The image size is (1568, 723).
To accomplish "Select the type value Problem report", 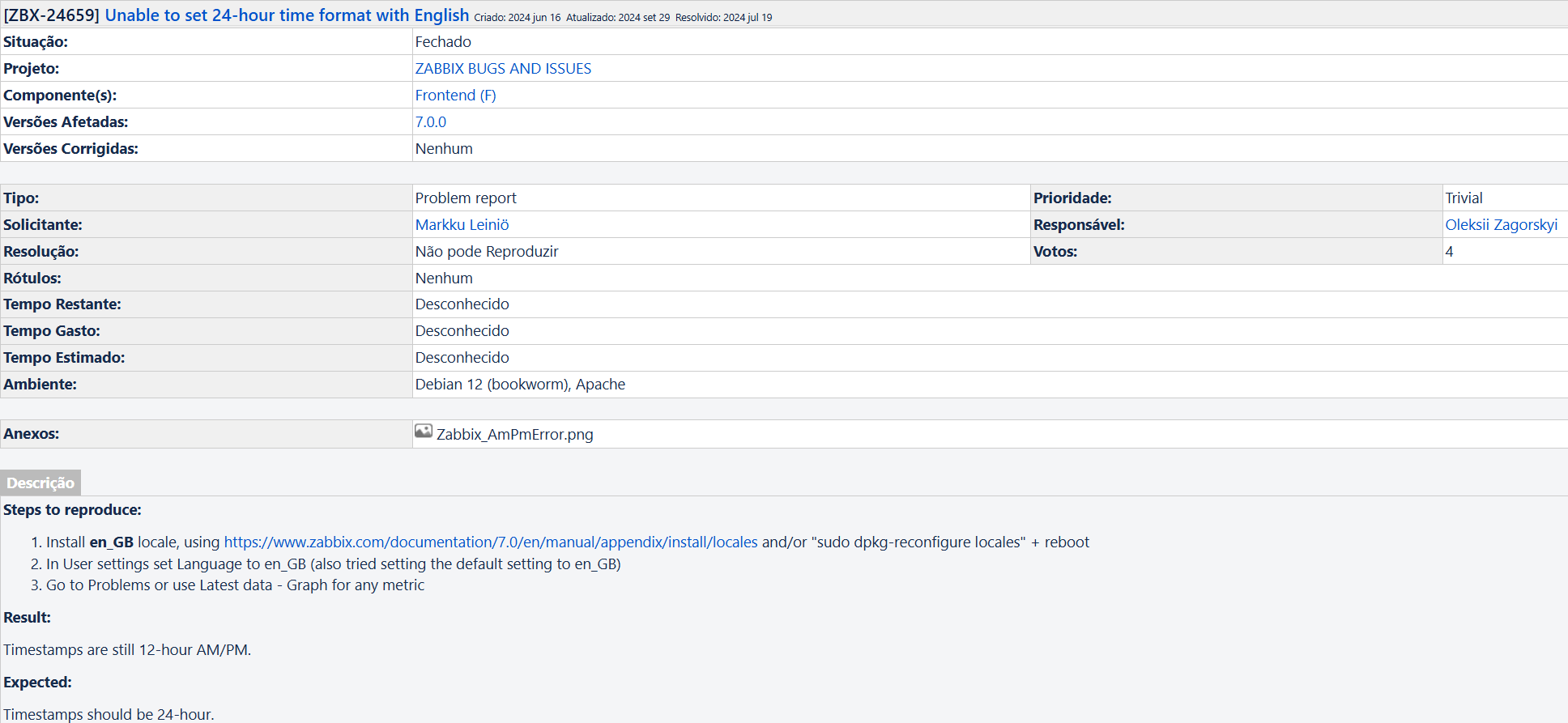I will [x=466, y=198].
